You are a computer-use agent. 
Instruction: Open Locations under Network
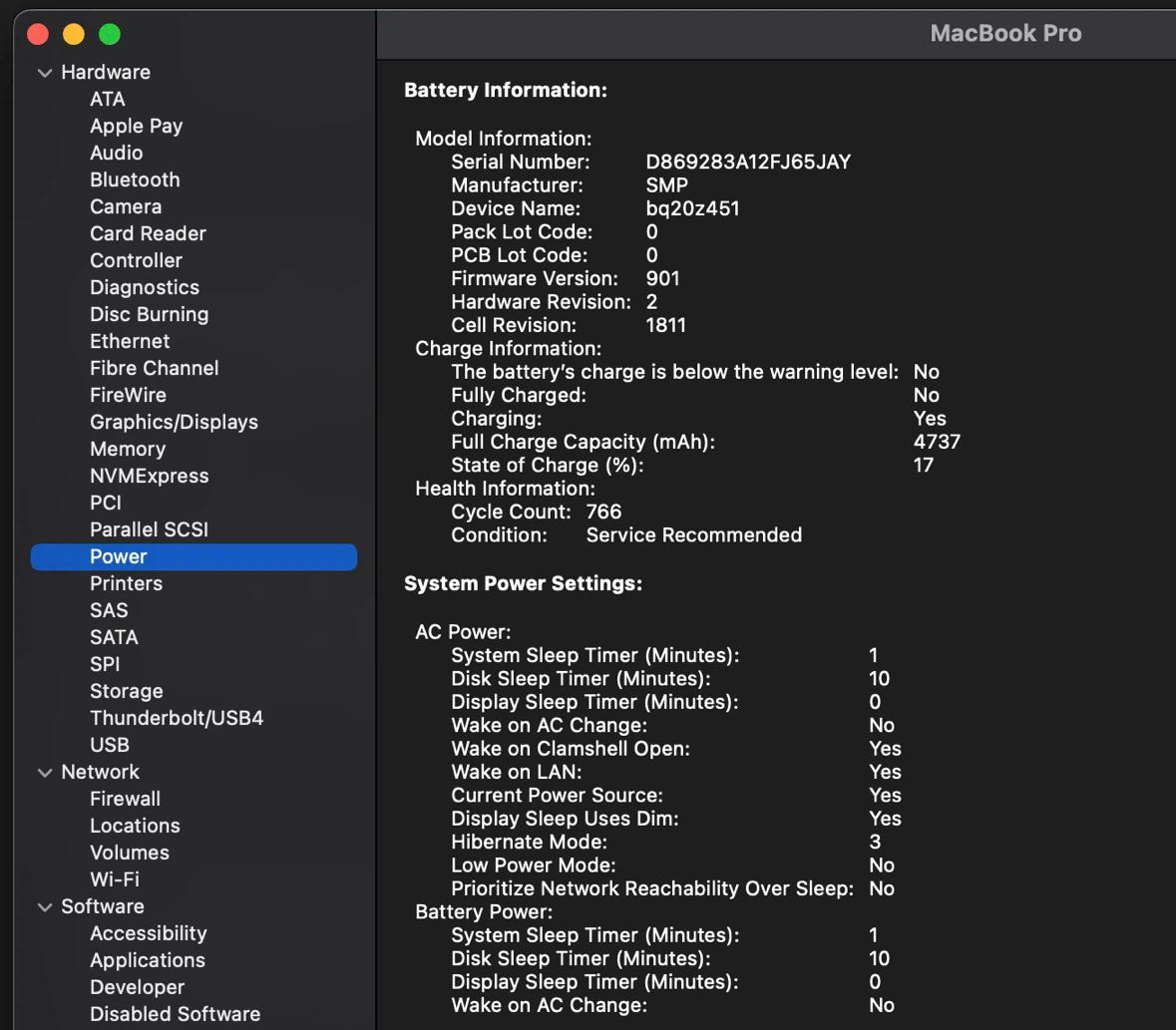click(135, 827)
